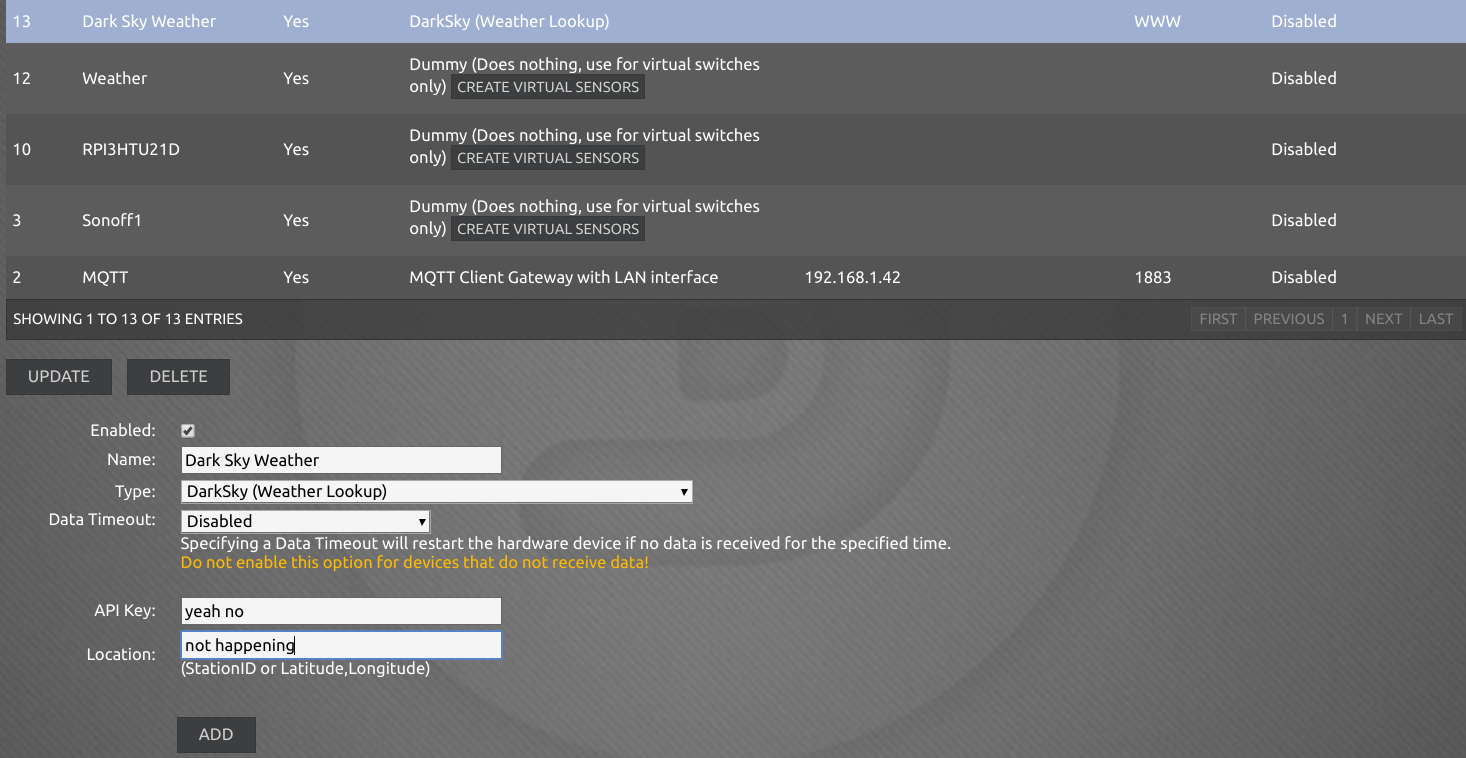Click Yes cell in Dark Sky Weather row

(296, 21)
